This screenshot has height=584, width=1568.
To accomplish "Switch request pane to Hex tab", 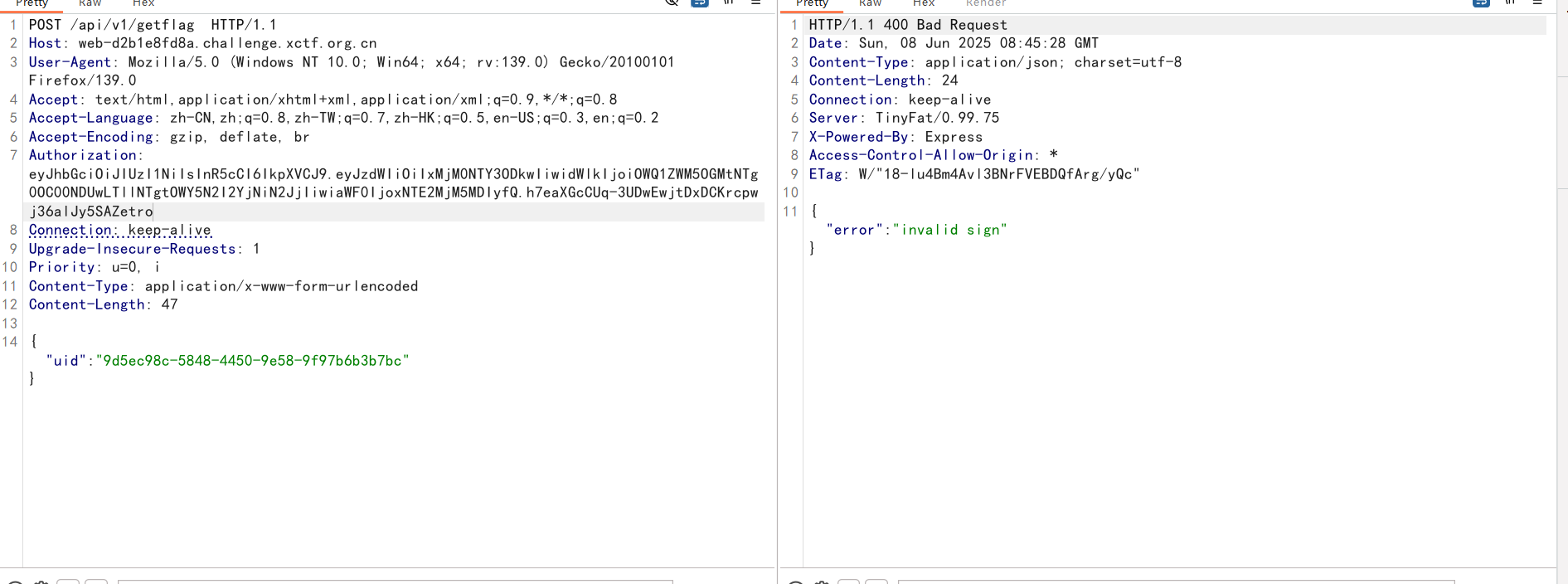I will click(x=143, y=3).
